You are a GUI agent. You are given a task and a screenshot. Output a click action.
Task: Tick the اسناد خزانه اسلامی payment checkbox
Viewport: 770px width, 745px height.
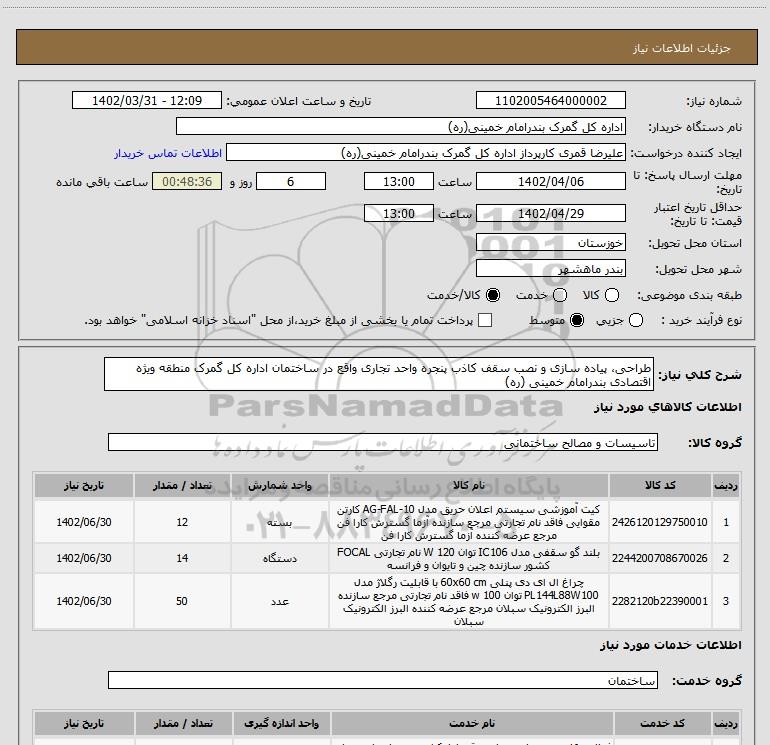click(x=485, y=320)
